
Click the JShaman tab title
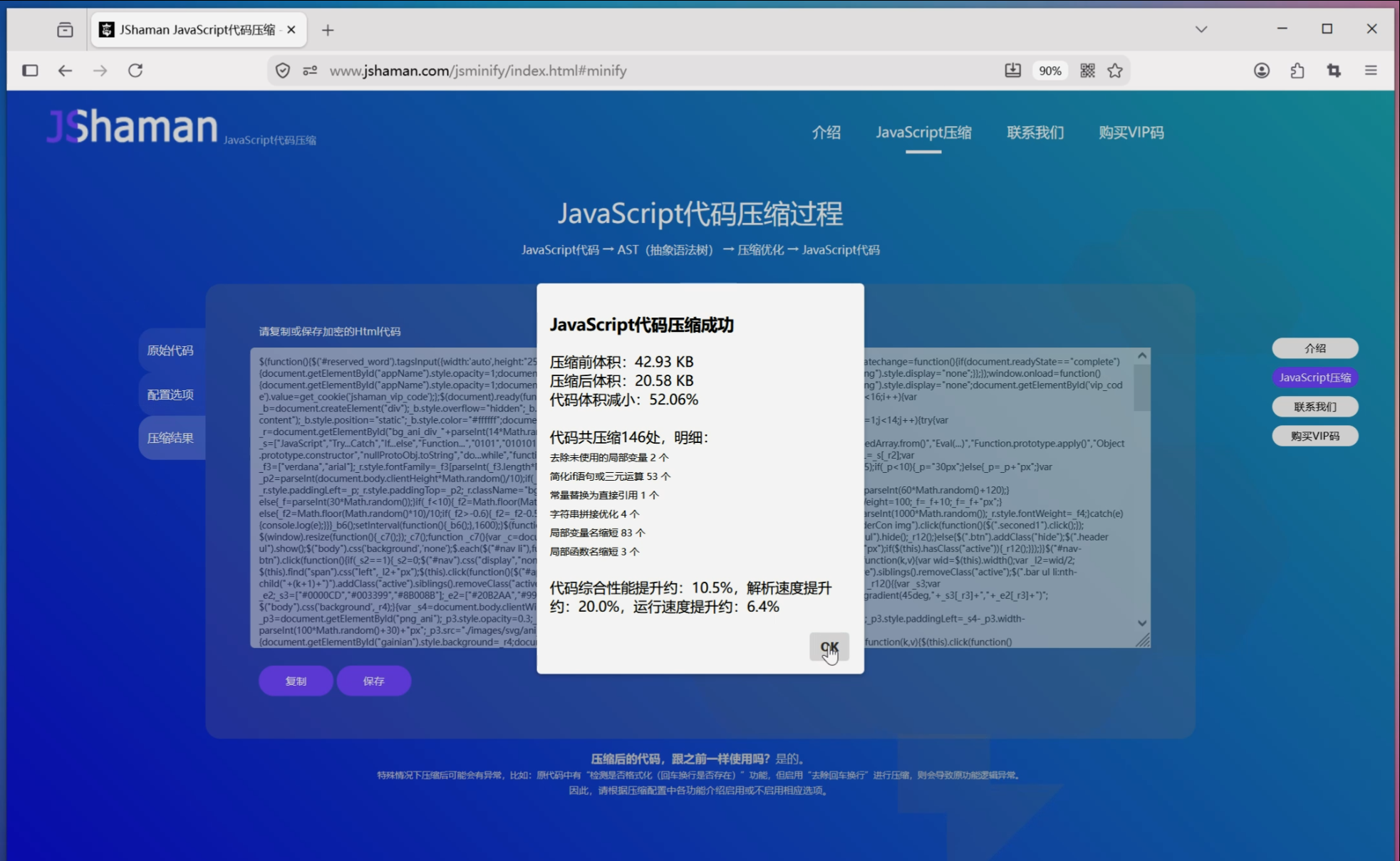197,30
